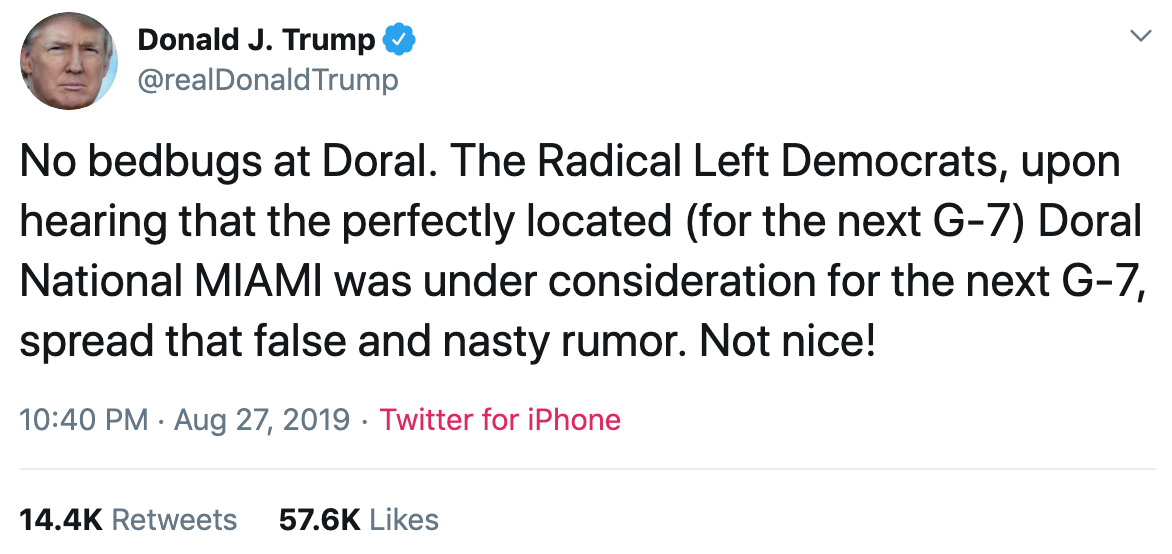View the list of Retweets

pos(173,520)
